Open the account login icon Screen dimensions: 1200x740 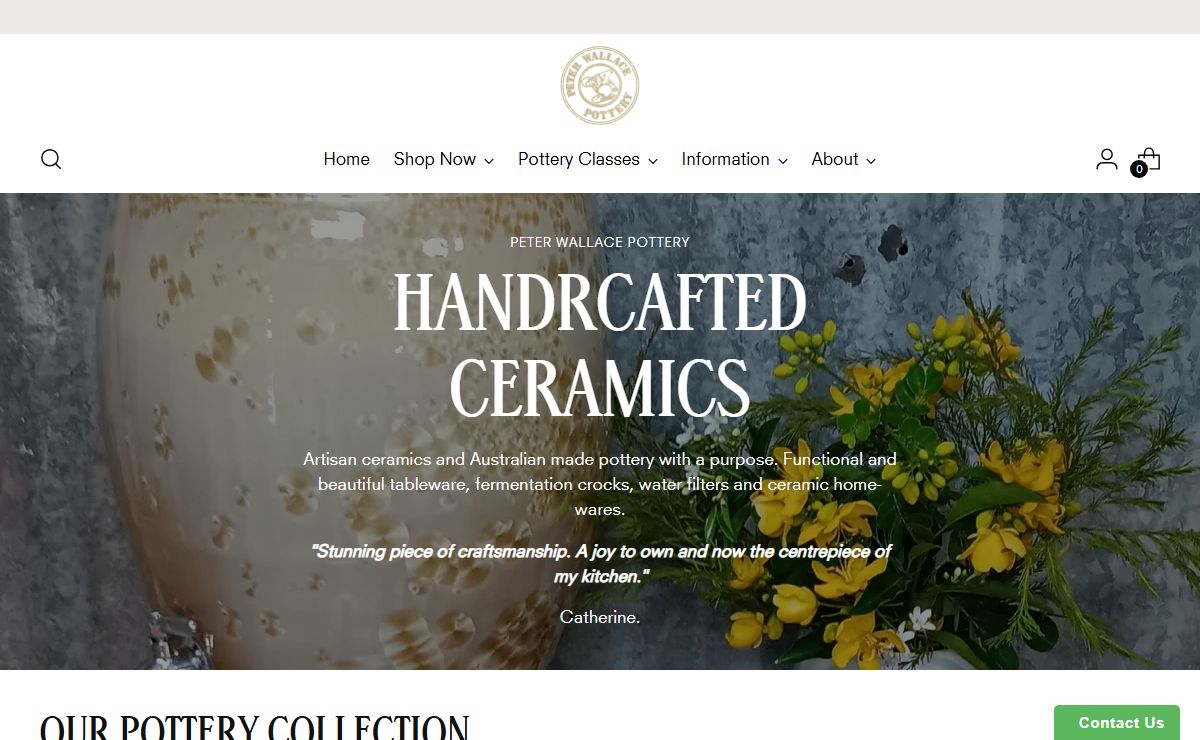click(1106, 159)
